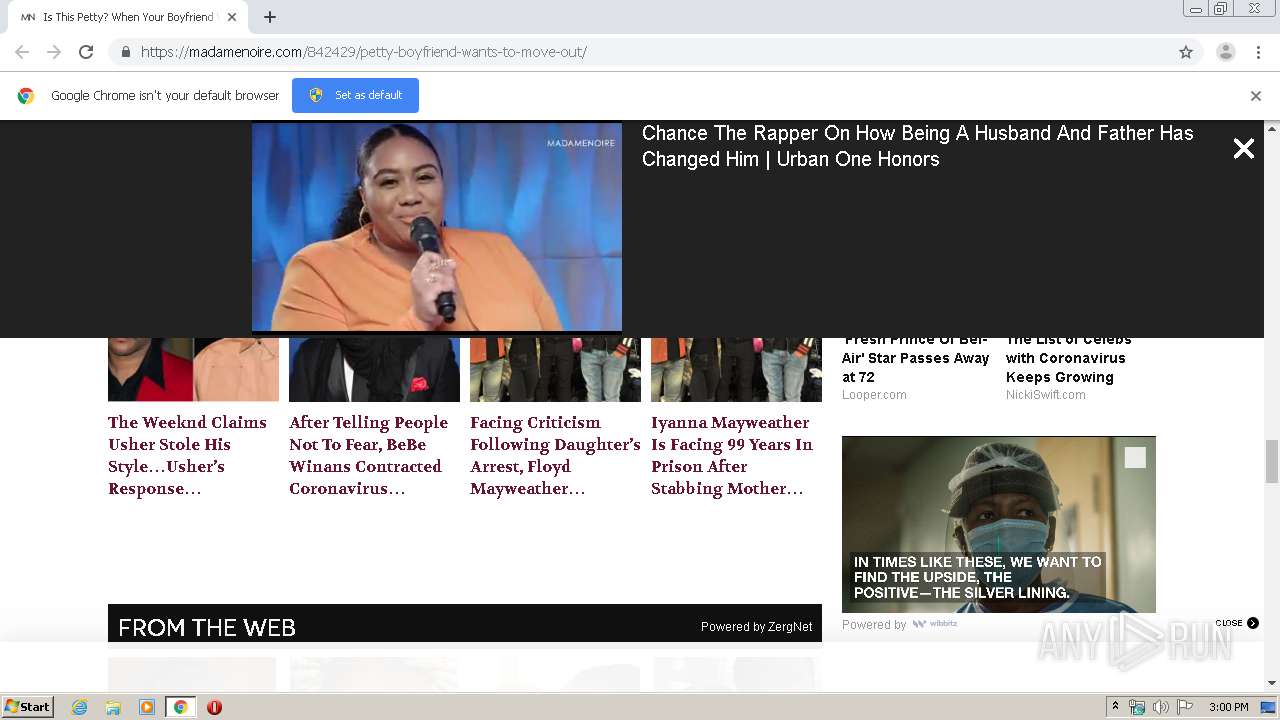1280x720 pixels.
Task: Close the floating video player overlay
Action: pyautogui.click(x=1244, y=149)
